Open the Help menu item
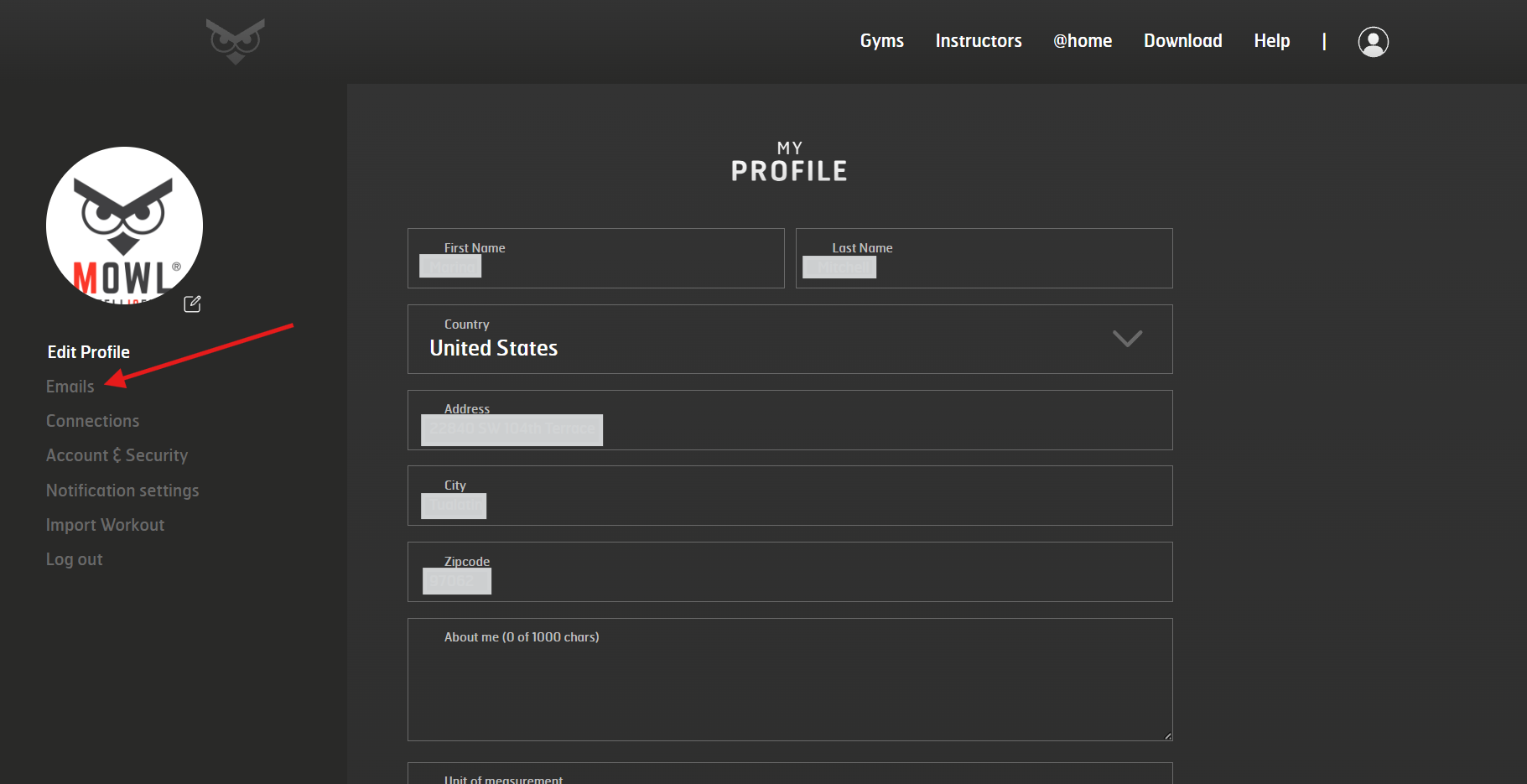The height and width of the screenshot is (784, 1527). tap(1271, 40)
